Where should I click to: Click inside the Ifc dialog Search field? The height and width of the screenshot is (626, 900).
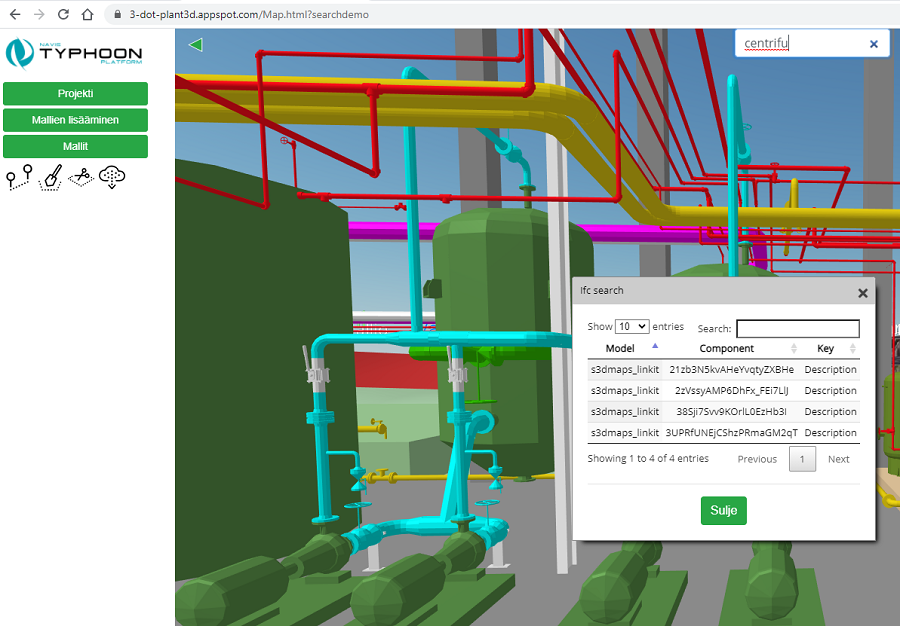coord(797,328)
